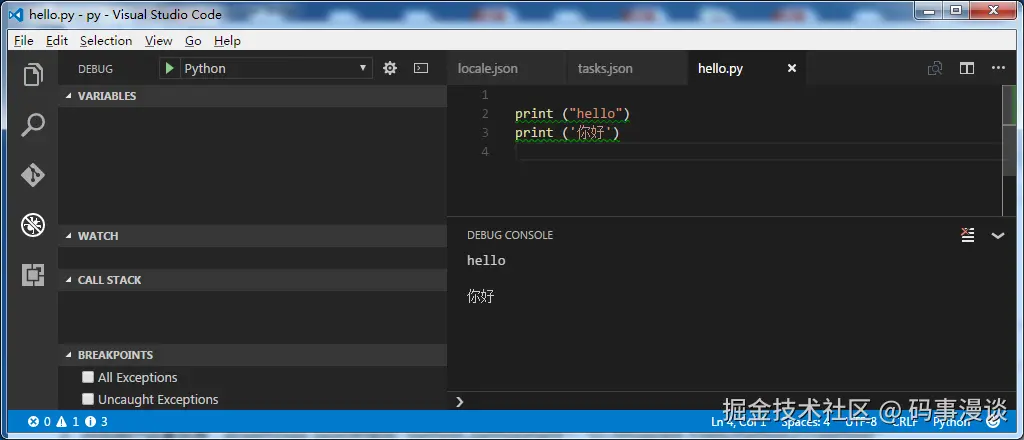Open the editor More Actions ellipsis
This screenshot has height=440, width=1024.
998,68
